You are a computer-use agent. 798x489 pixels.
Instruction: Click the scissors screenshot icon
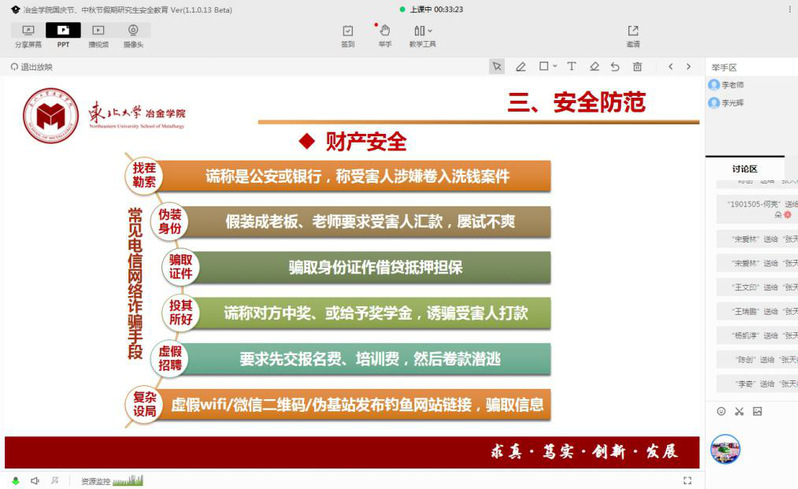pyautogui.click(x=739, y=411)
